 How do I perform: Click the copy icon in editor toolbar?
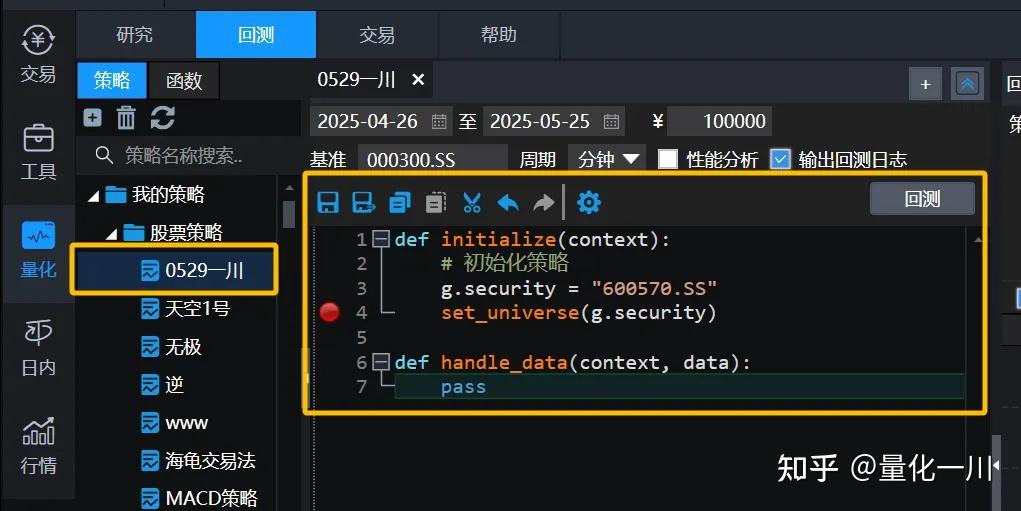pyautogui.click(x=399, y=202)
